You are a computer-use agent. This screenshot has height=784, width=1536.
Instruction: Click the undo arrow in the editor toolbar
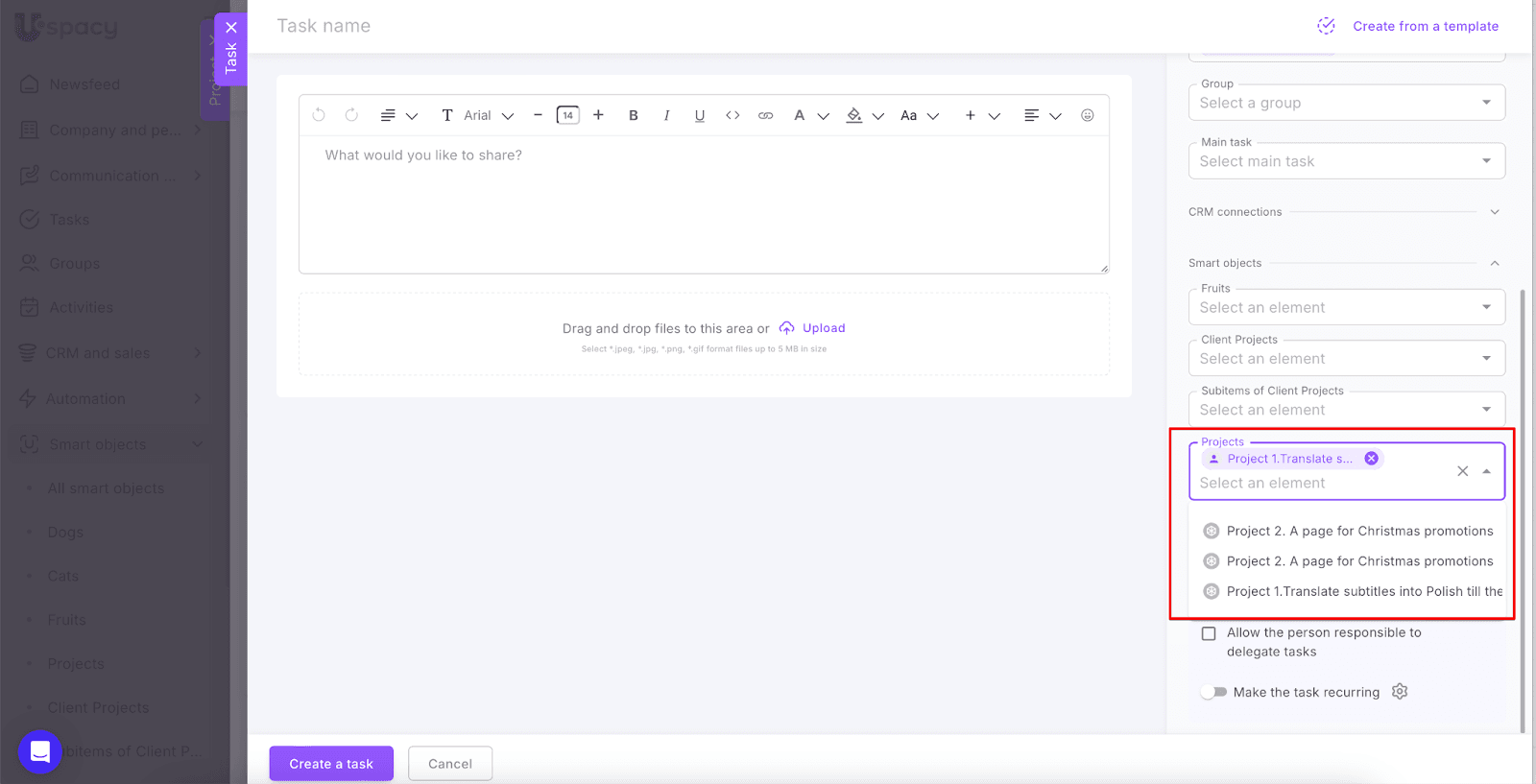point(319,115)
